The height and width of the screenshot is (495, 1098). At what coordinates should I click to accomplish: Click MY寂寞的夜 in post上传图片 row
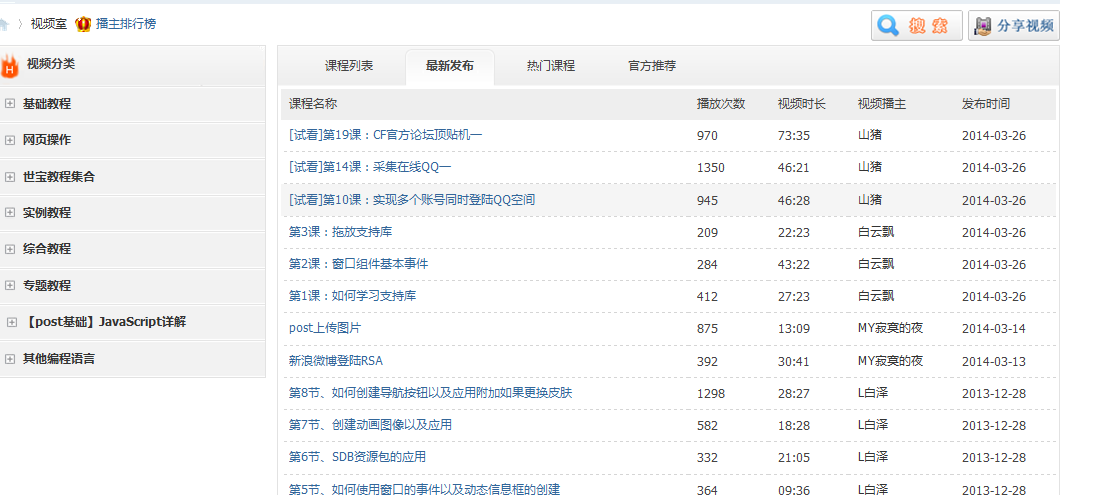[891, 328]
